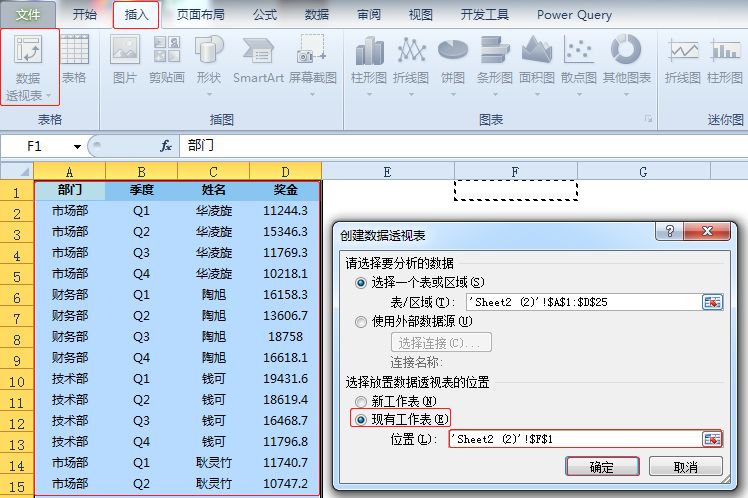Open the Power Query ribbon tab

coord(575,15)
